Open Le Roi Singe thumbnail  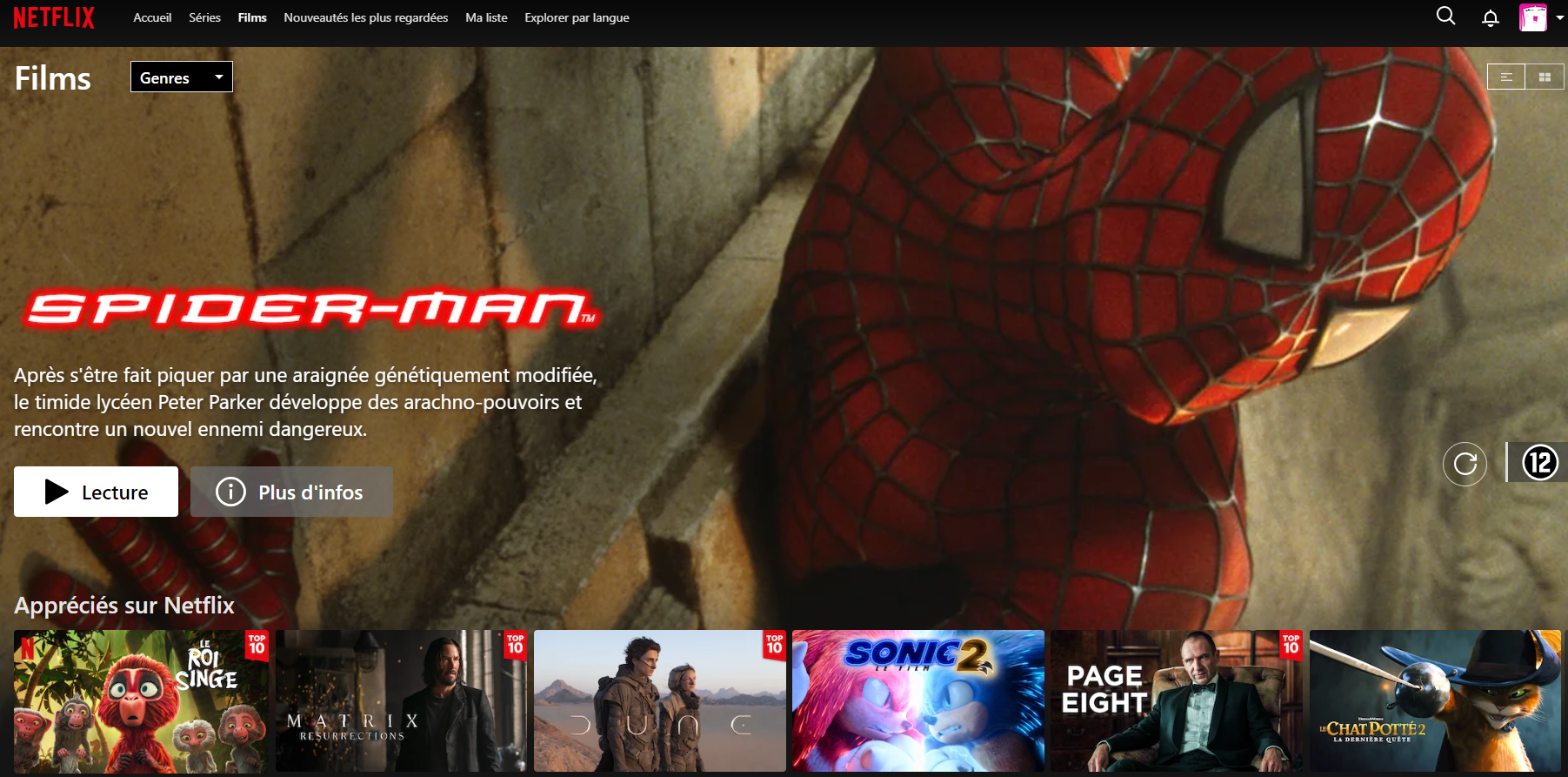point(141,701)
